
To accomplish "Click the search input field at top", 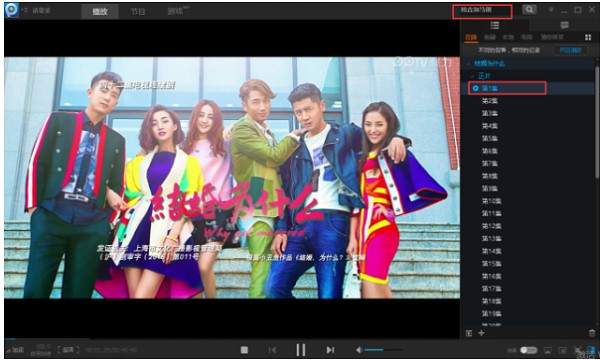I will 482,11.
